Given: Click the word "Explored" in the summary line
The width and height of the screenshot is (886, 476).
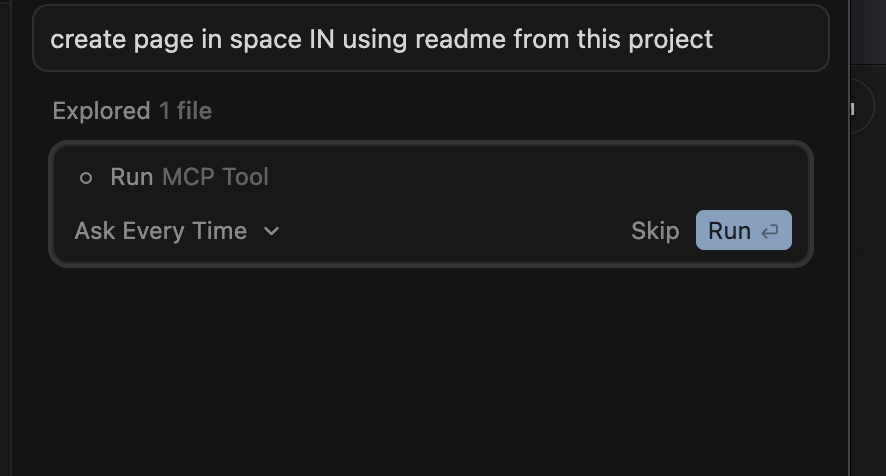Looking at the screenshot, I should [101, 111].
